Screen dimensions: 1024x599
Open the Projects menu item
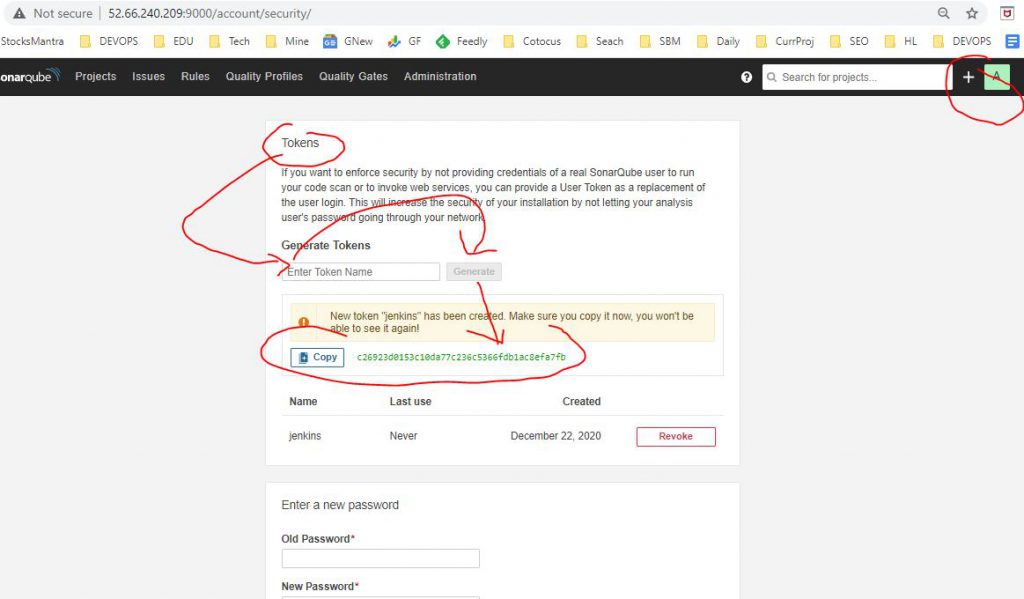pos(95,77)
